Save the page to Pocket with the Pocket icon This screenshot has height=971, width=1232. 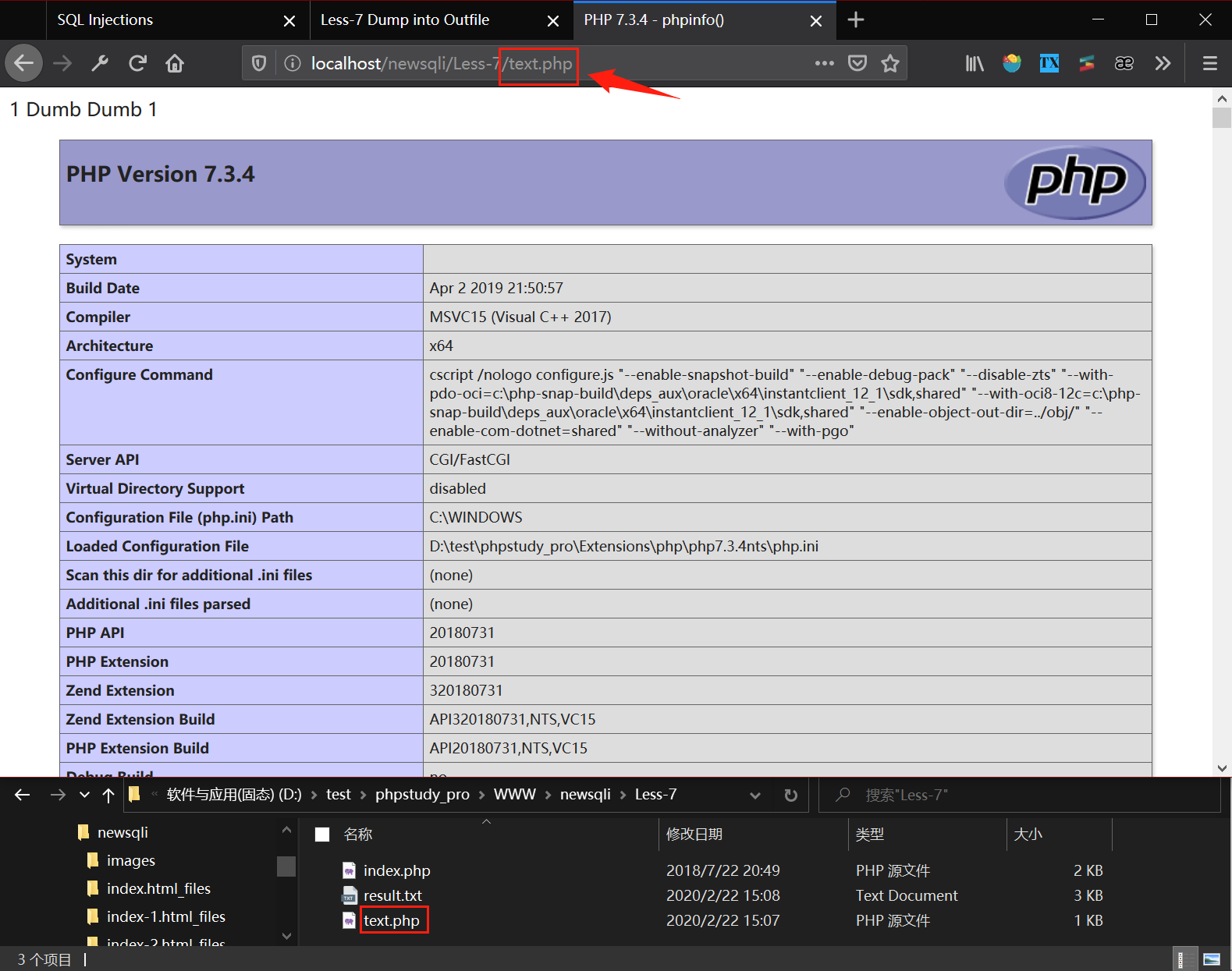pyautogui.click(x=857, y=63)
